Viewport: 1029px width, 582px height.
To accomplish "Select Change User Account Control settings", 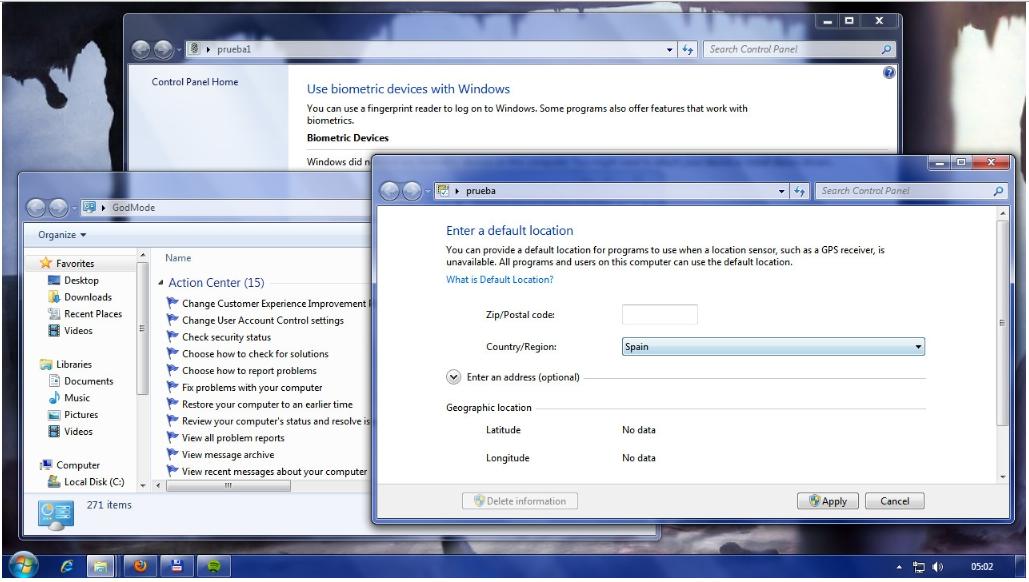I will [262, 320].
